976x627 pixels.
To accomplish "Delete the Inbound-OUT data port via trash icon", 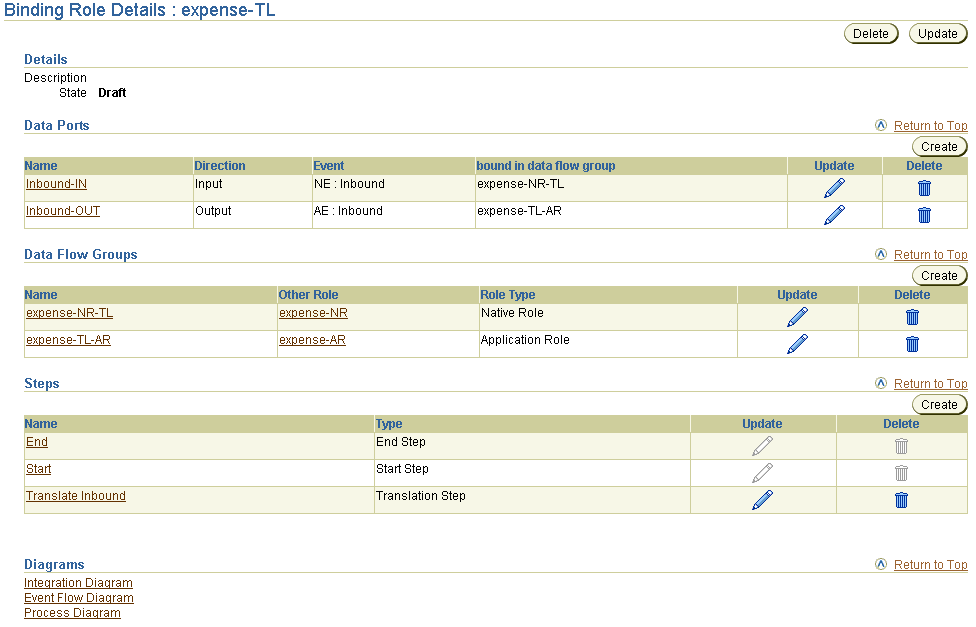I will pyautogui.click(x=924, y=214).
